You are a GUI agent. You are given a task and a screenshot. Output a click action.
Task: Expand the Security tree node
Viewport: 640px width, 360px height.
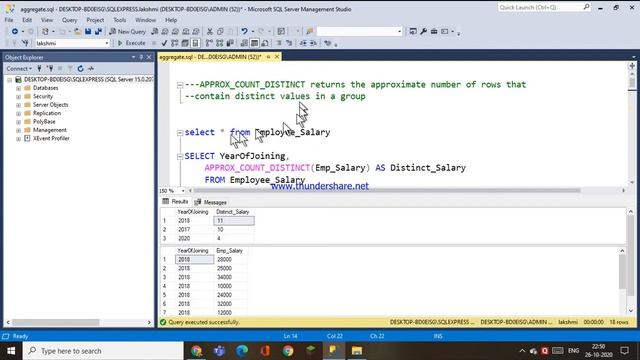pyautogui.click(x=18, y=97)
